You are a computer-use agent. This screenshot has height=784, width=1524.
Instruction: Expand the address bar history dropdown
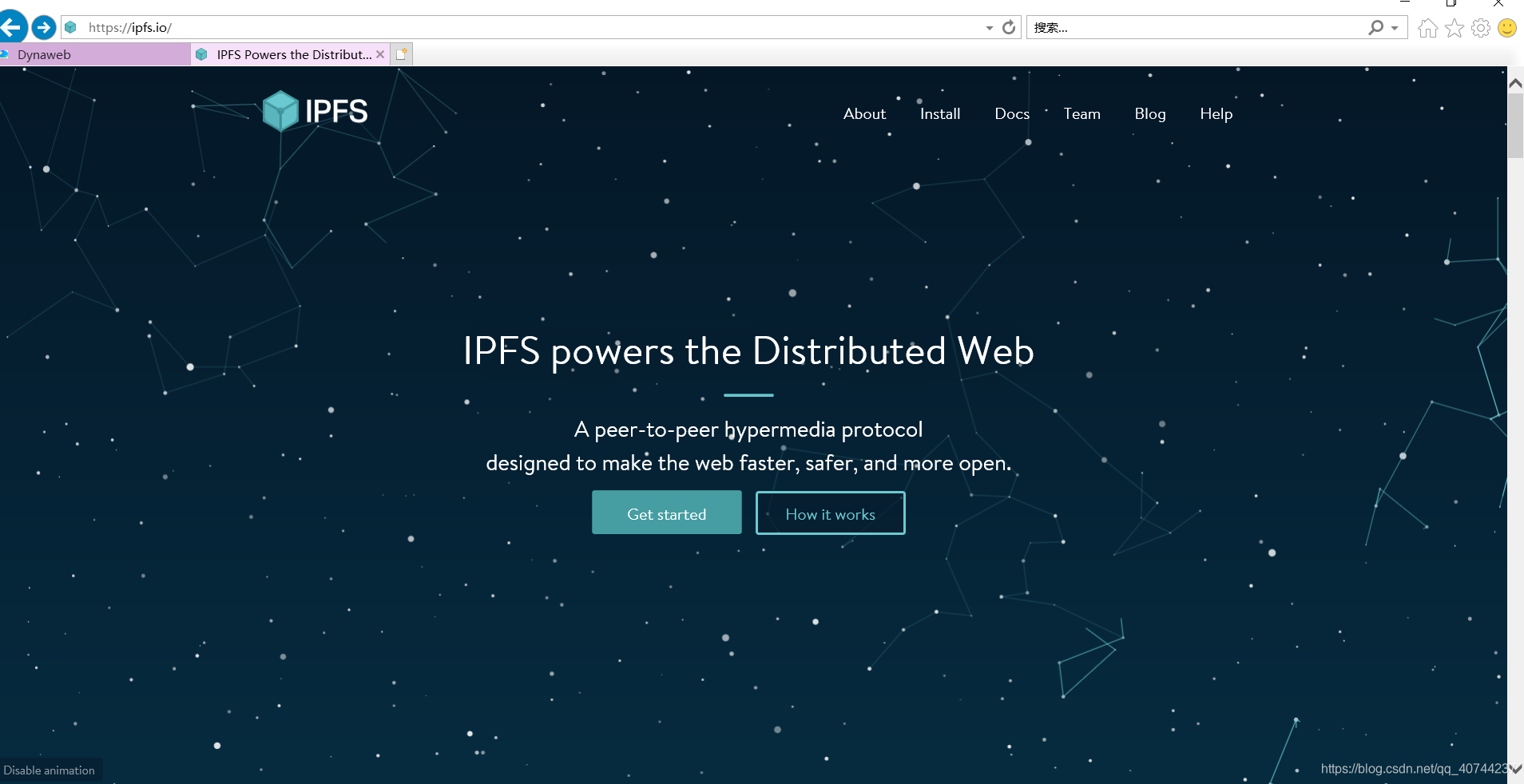pyautogui.click(x=990, y=28)
